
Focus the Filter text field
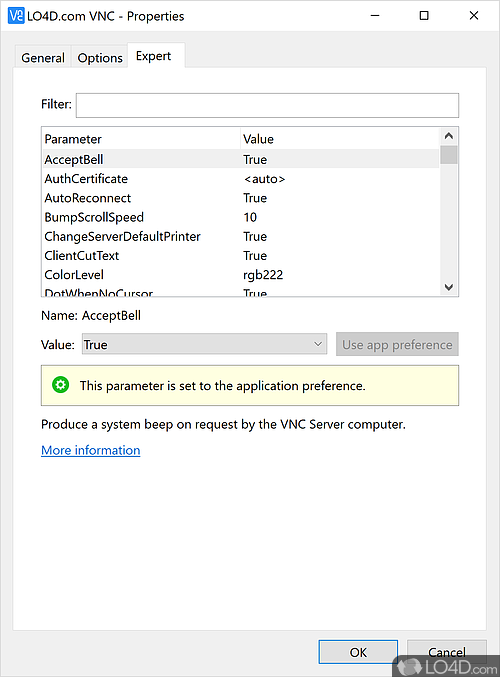point(267,105)
